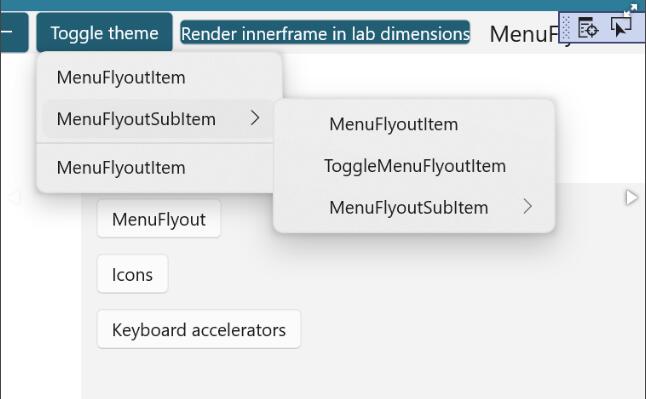Click the Keyboard accelerators button

coord(199,329)
